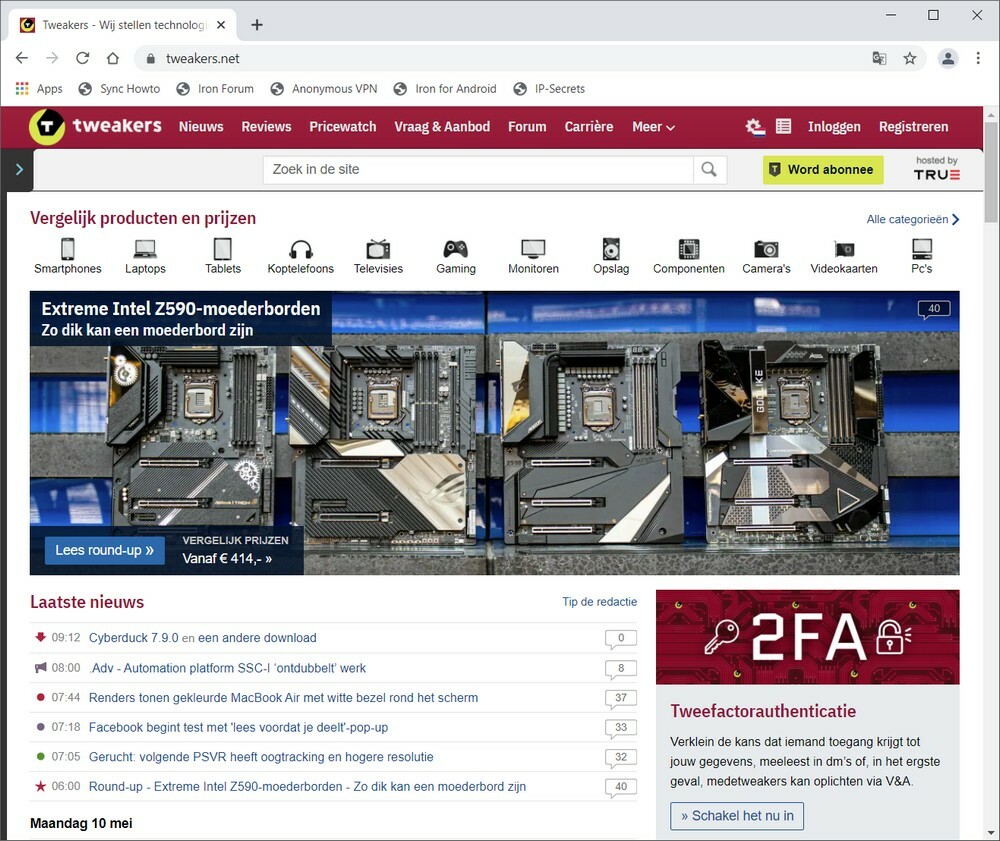Open the hosted by TRUE logo
1000x841 pixels.
pyautogui.click(x=936, y=169)
